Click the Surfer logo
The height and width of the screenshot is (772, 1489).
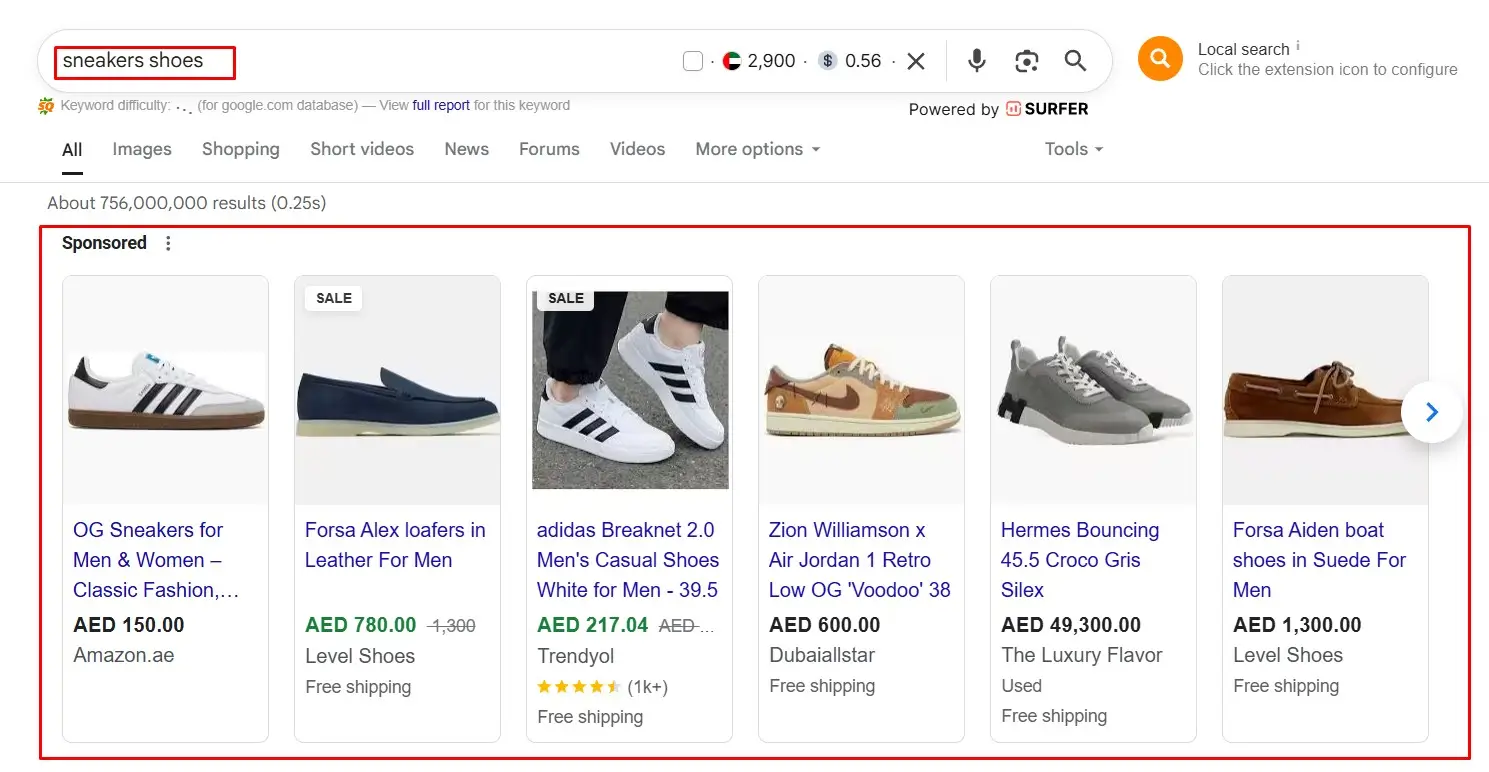point(1047,109)
